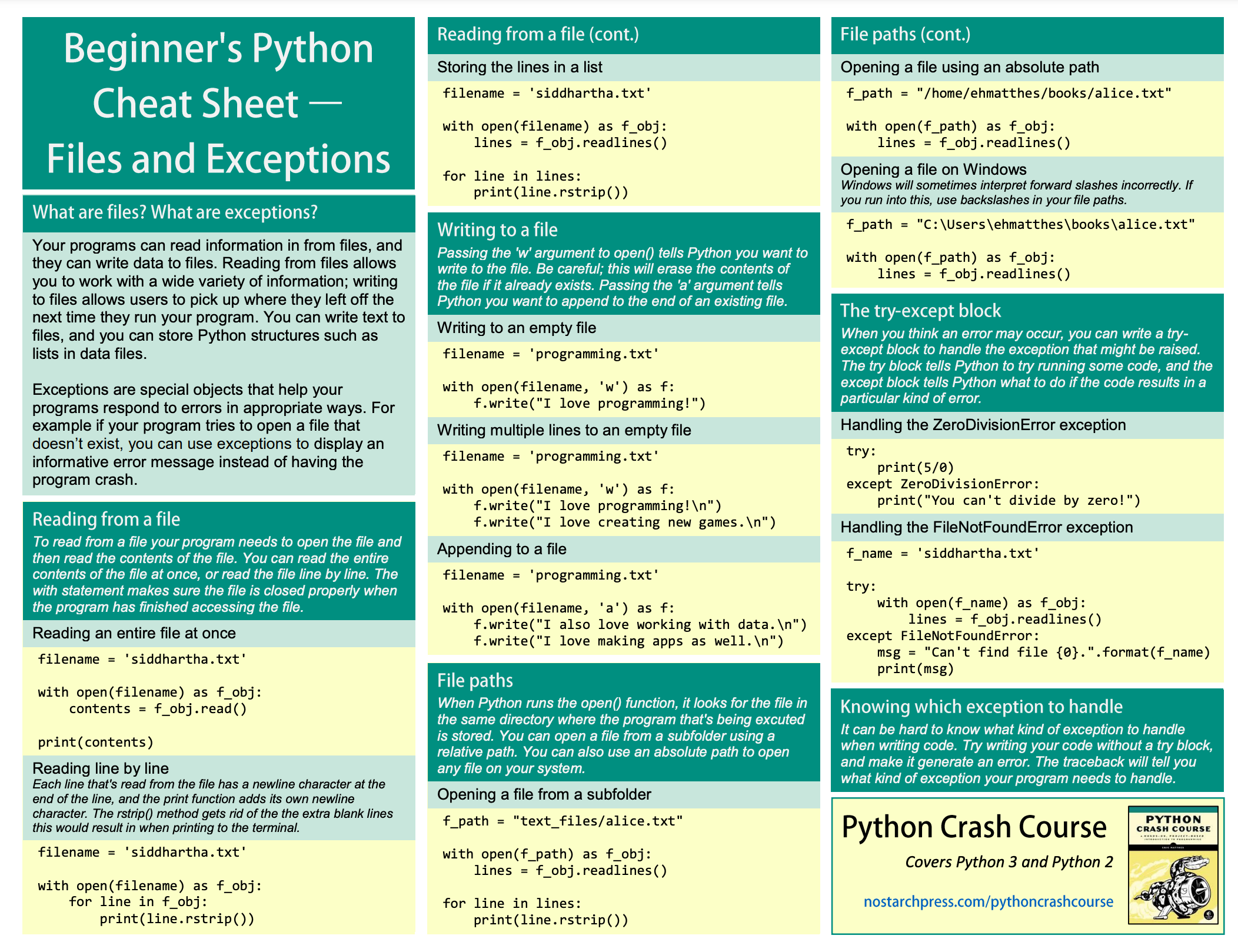The image size is (1238, 952).
Task: Click 'What are files? What are exceptions?' header
Action: (x=175, y=212)
